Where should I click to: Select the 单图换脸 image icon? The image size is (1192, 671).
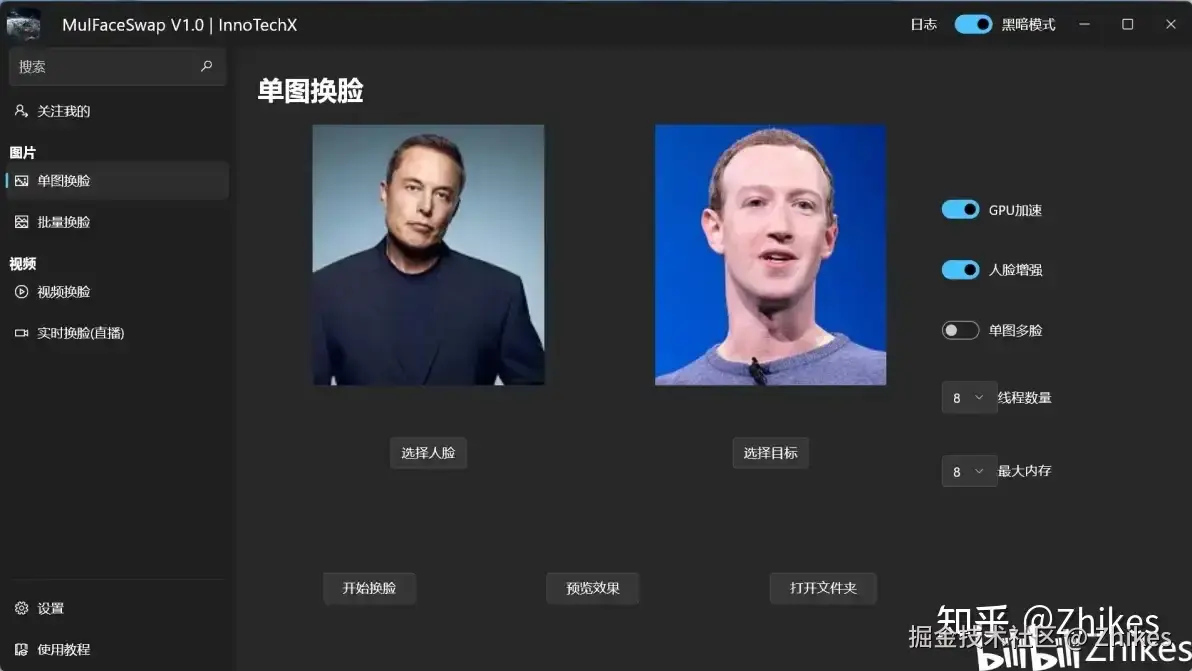click(x=21, y=181)
